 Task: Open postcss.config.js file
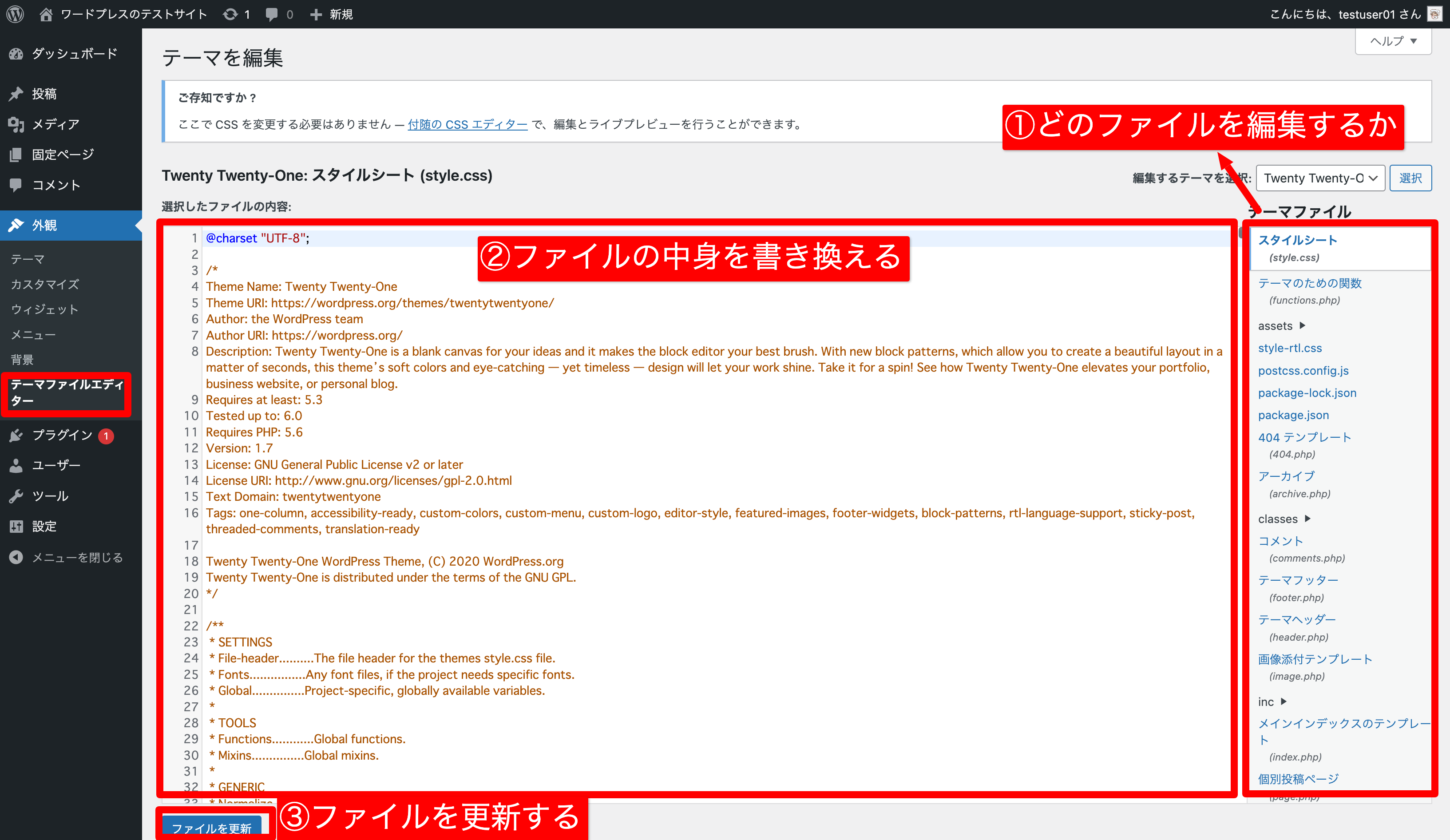1303,371
